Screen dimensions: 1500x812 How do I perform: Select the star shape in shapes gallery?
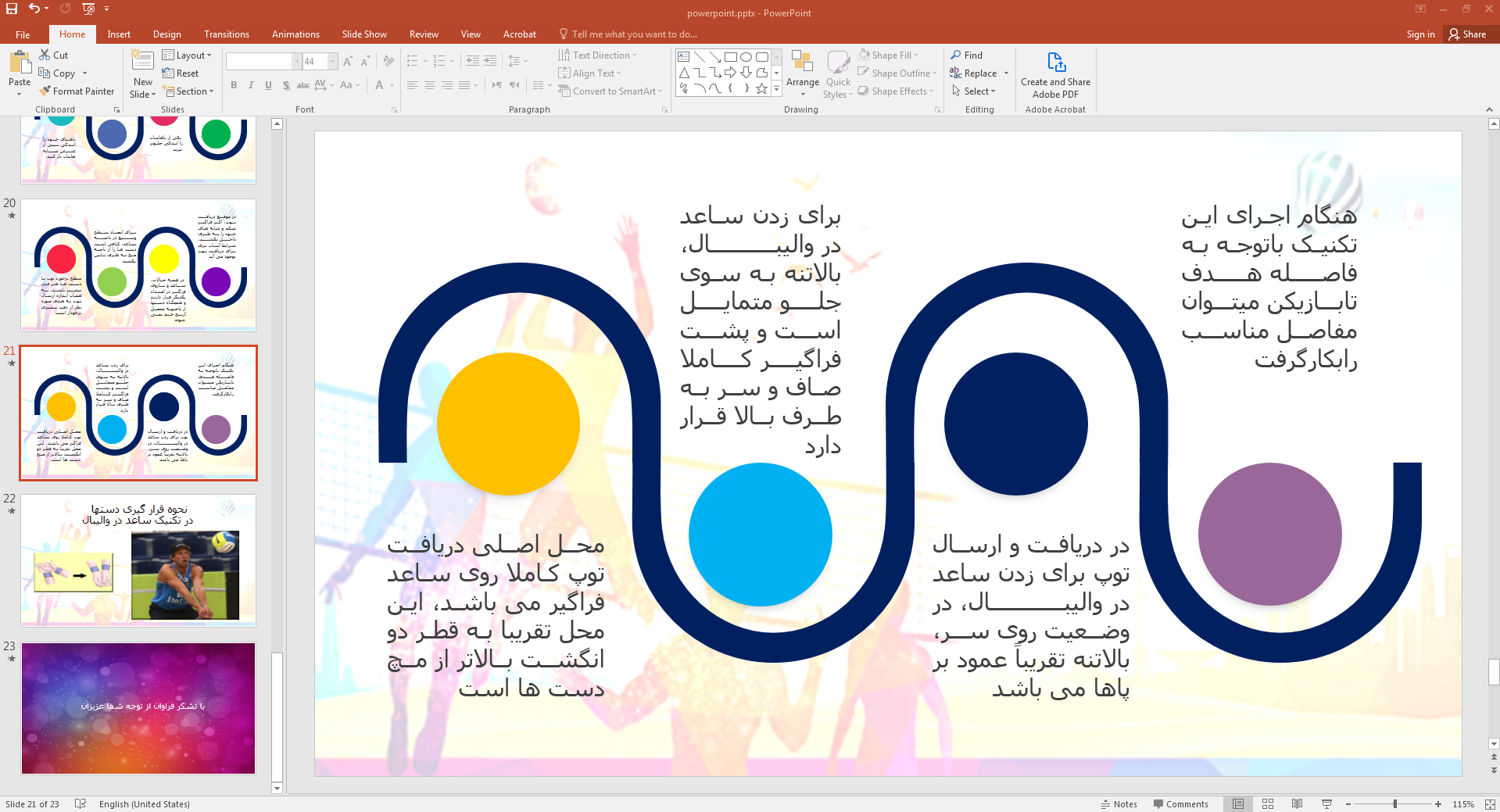(x=761, y=88)
